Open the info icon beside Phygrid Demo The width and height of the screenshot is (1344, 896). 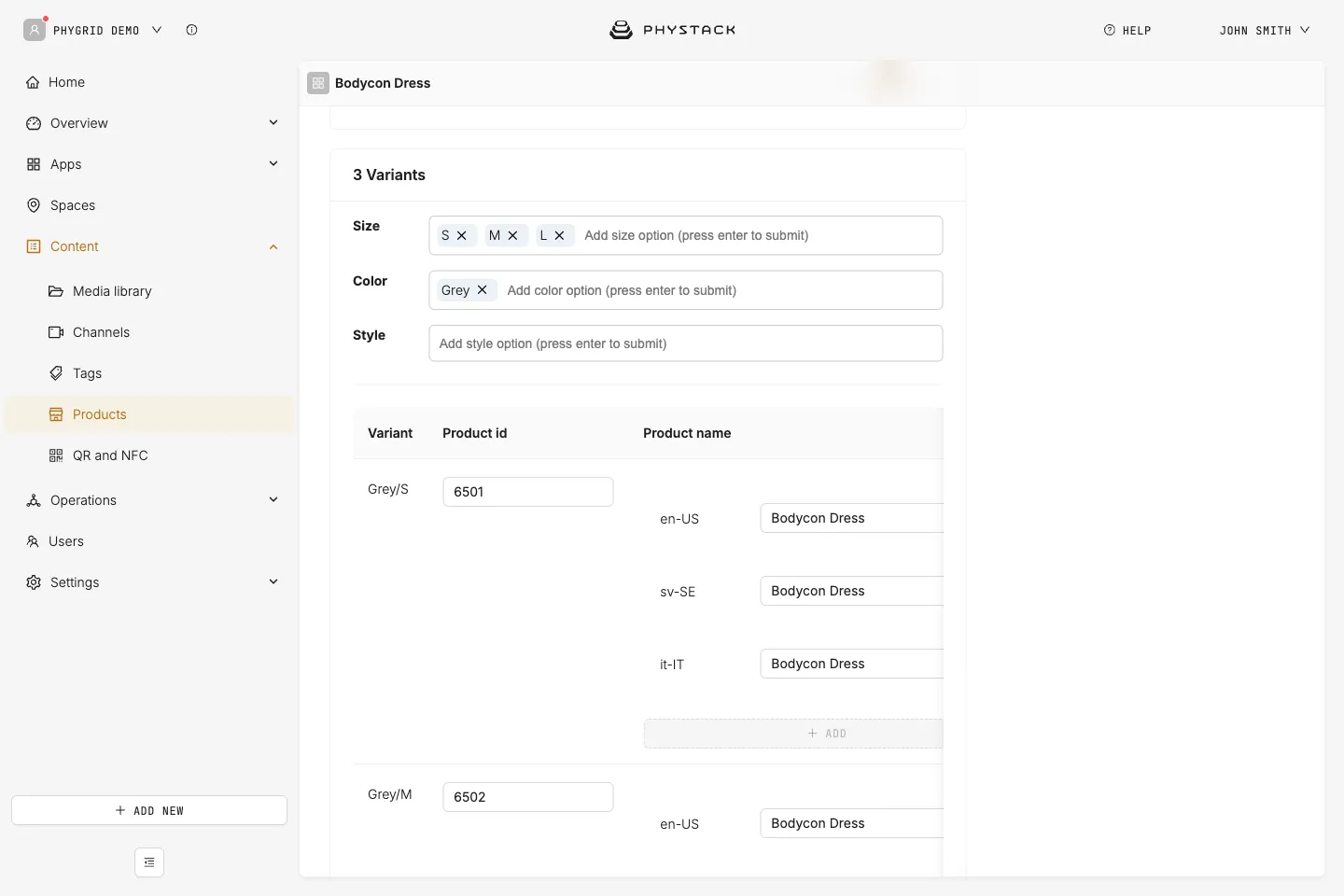[191, 30]
